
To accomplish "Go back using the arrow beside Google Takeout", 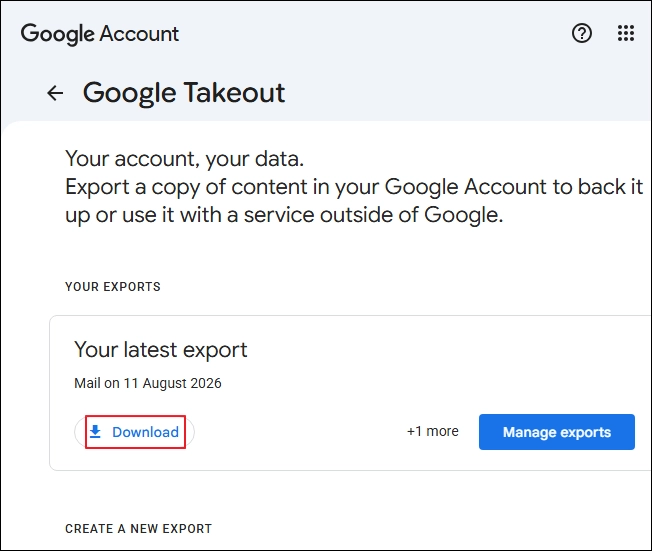I will click(55, 93).
